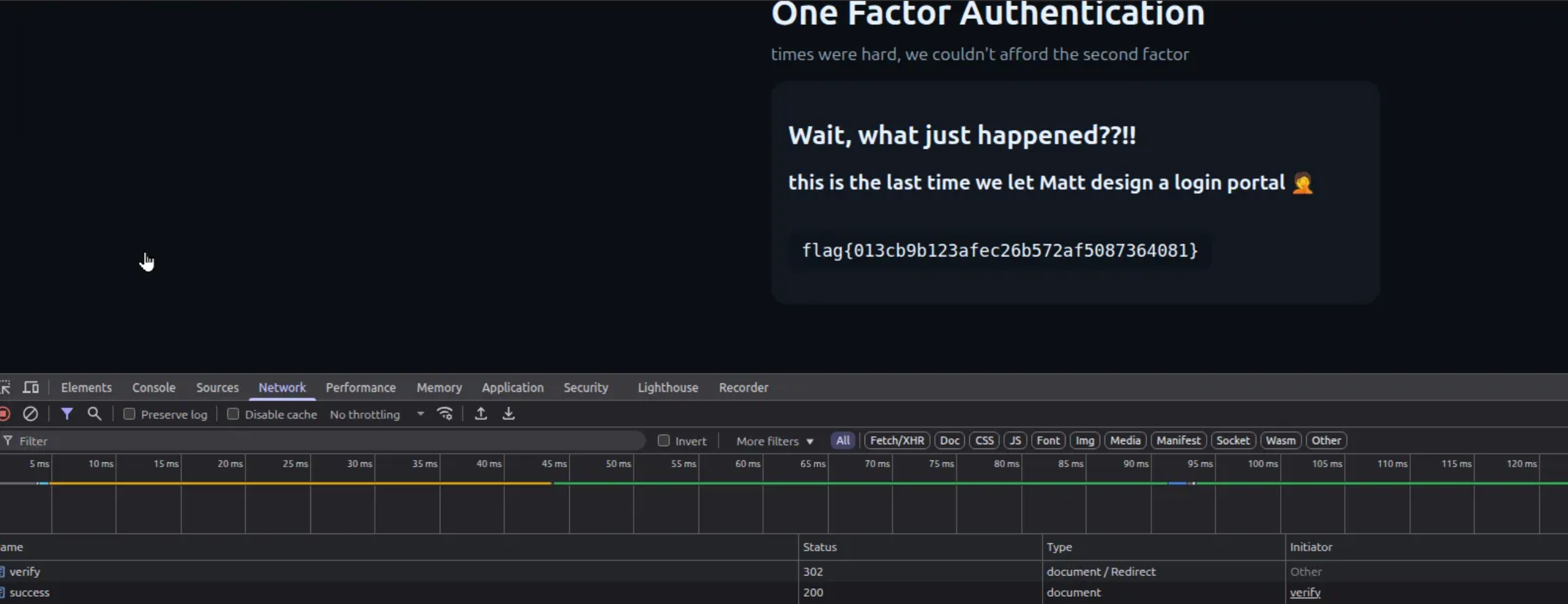Click the inspect element picker icon

coord(5,387)
